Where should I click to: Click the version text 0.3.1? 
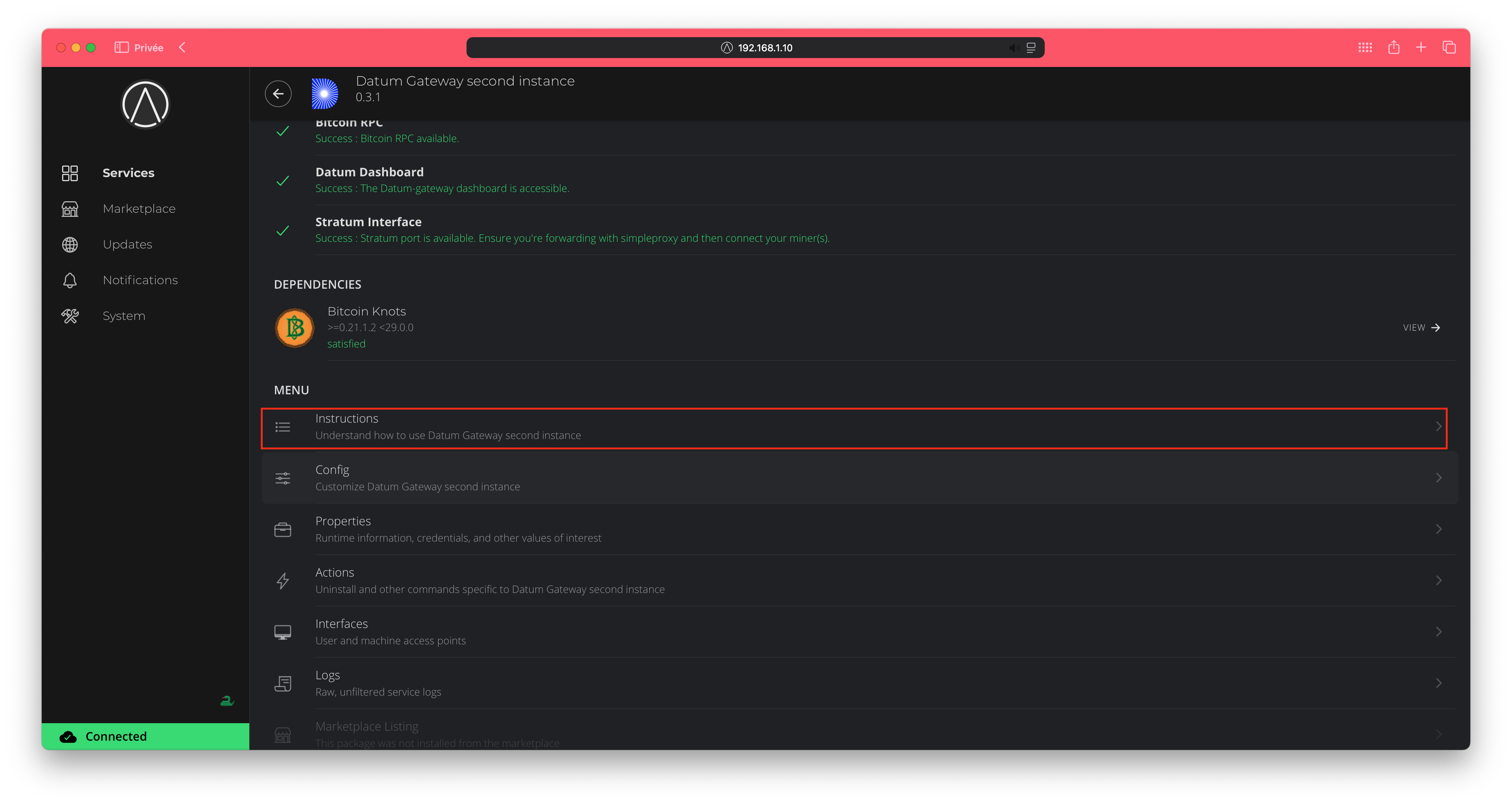coord(368,97)
